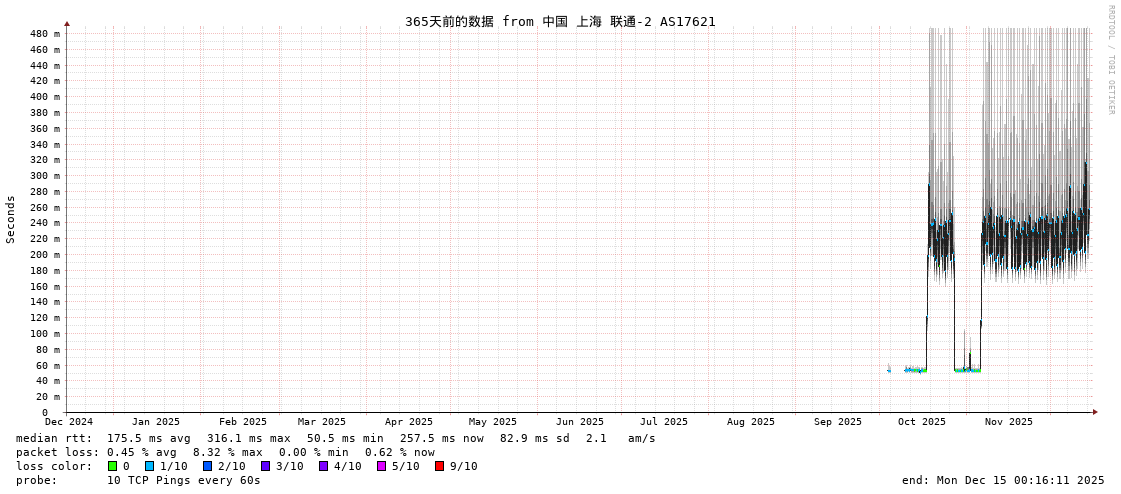Click the graph title mentioning AS17621
The width and height of the screenshot is (1121, 494).
pyautogui.click(x=560, y=21)
